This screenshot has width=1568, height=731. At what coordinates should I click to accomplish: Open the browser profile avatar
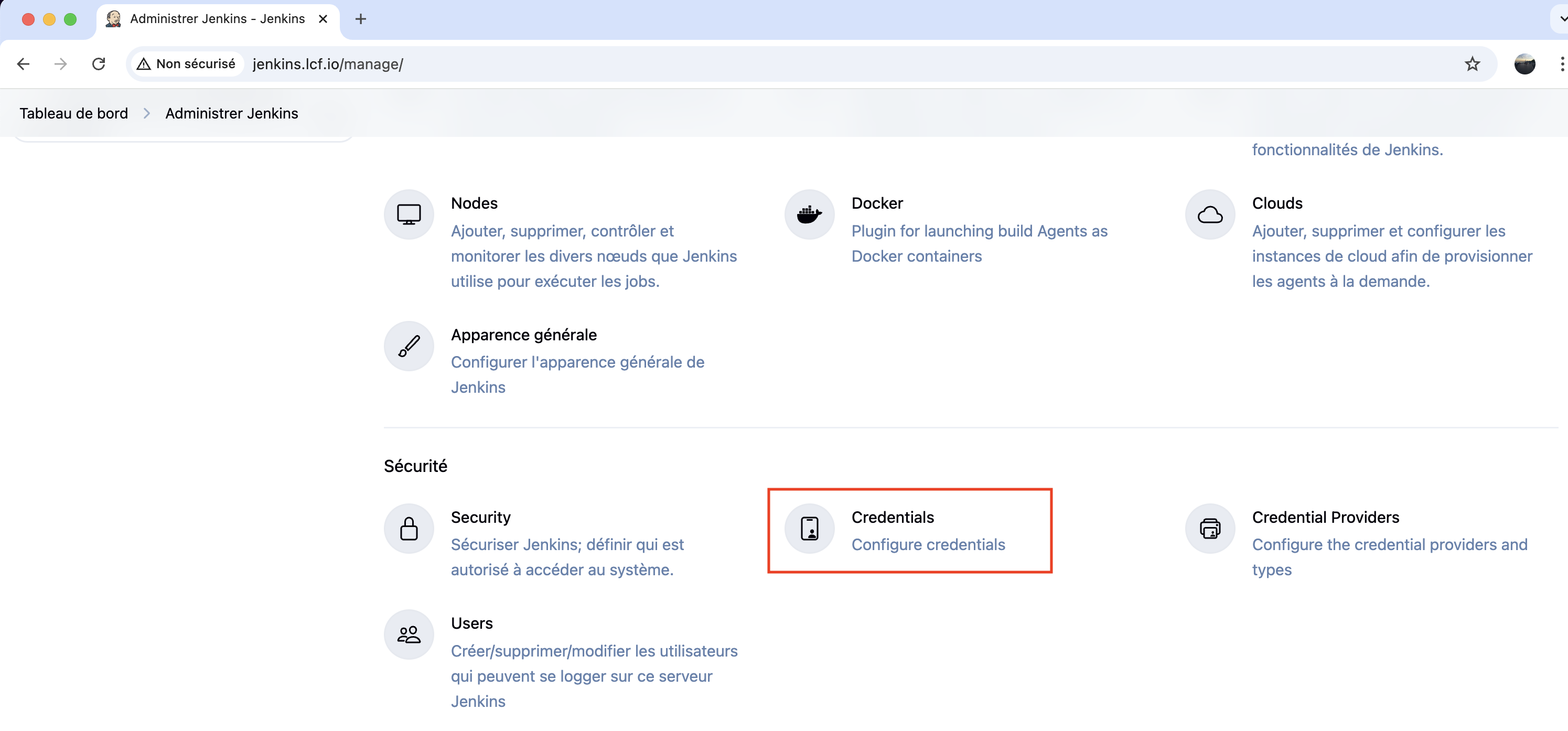(1524, 64)
